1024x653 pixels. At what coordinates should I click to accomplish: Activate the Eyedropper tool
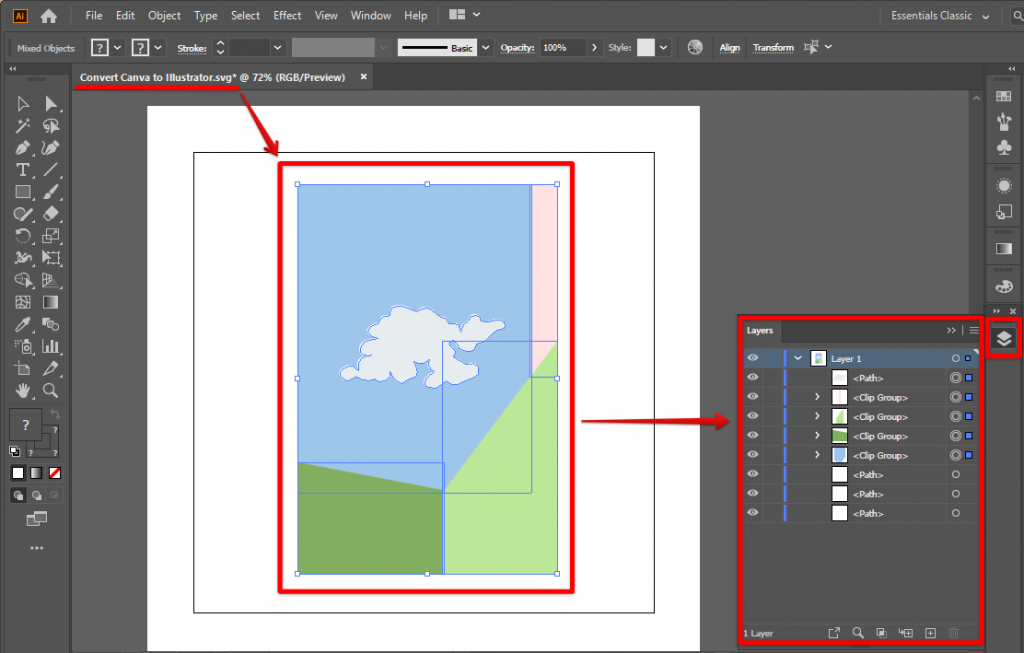22,324
